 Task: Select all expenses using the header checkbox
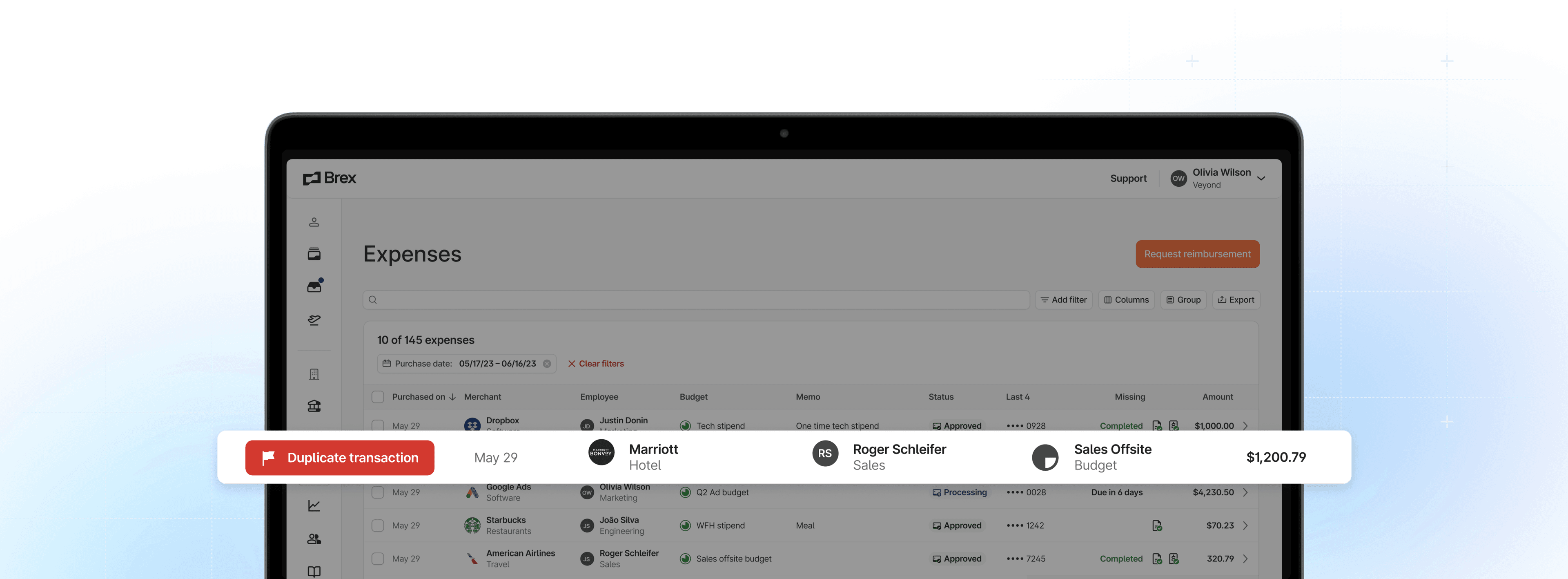pos(377,396)
